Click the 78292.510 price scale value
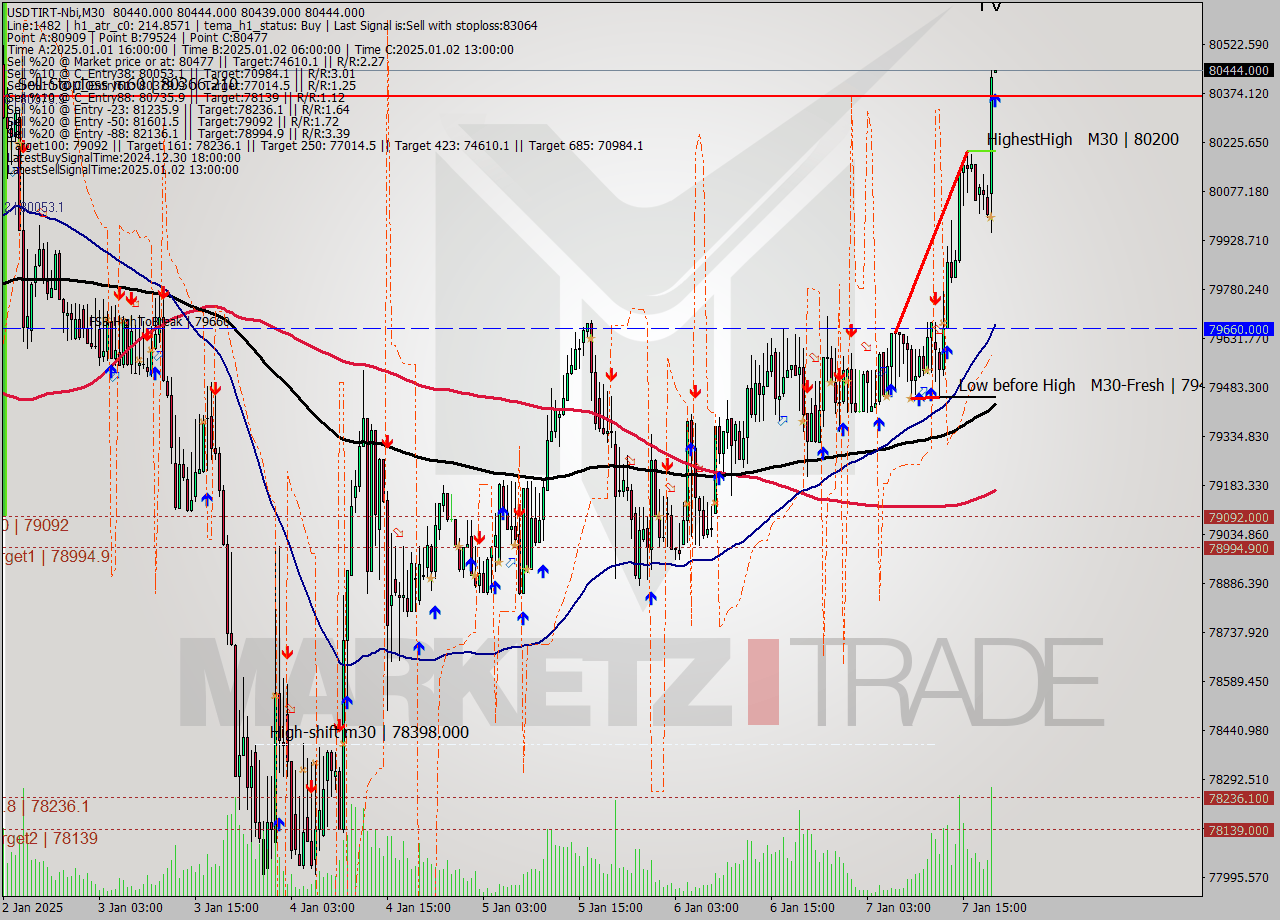The height and width of the screenshot is (920, 1280). (x=1238, y=780)
